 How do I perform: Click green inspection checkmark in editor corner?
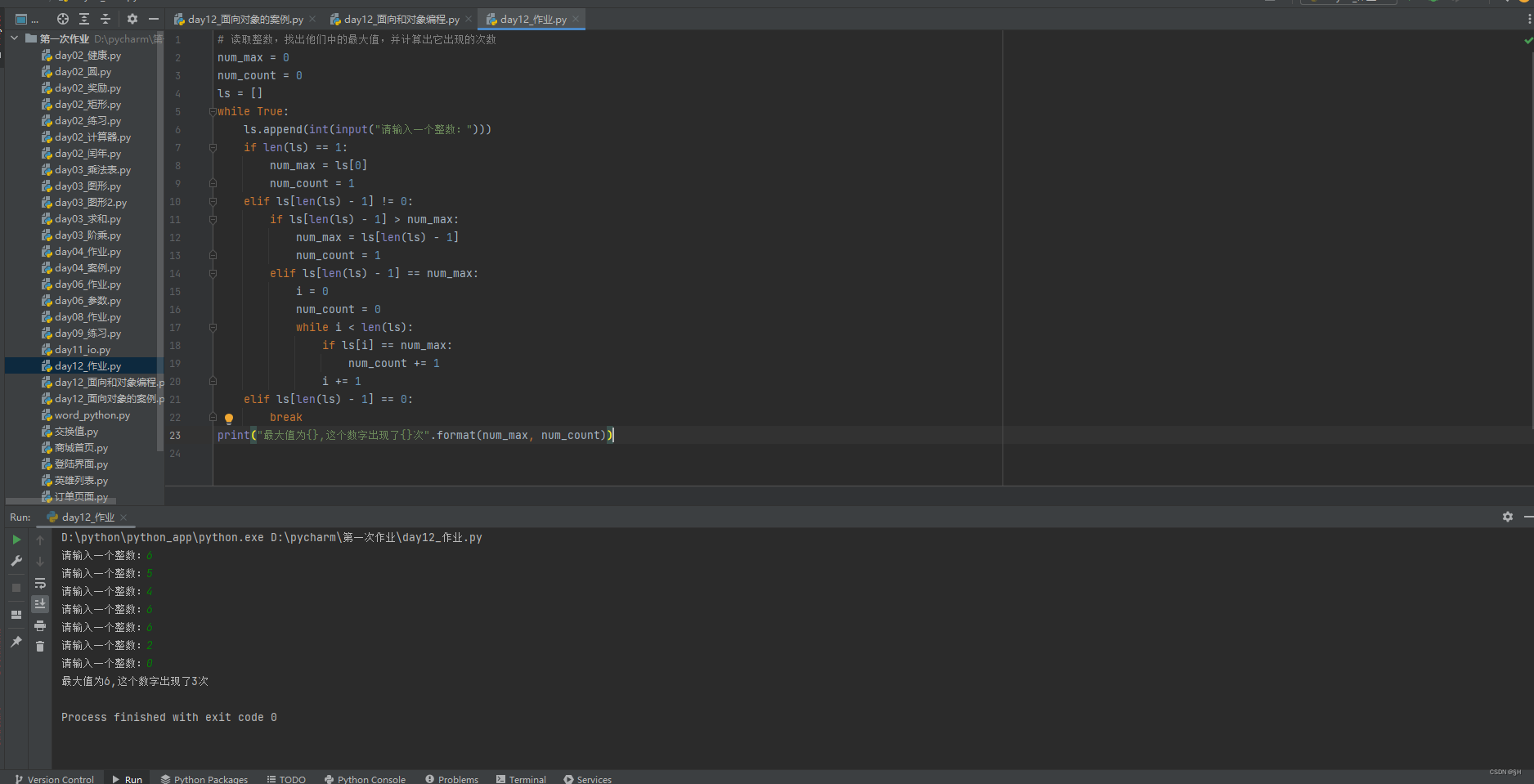tap(1528, 40)
